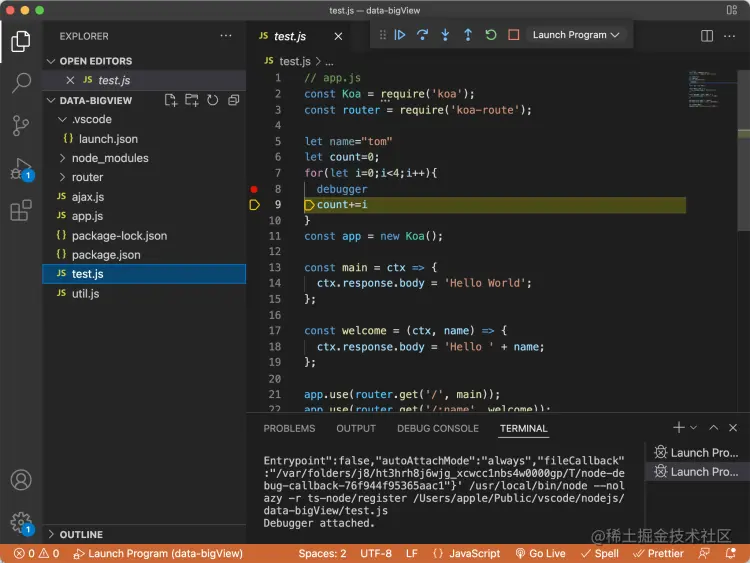Open the Launch Program configuration dropdown

click(x=576, y=35)
